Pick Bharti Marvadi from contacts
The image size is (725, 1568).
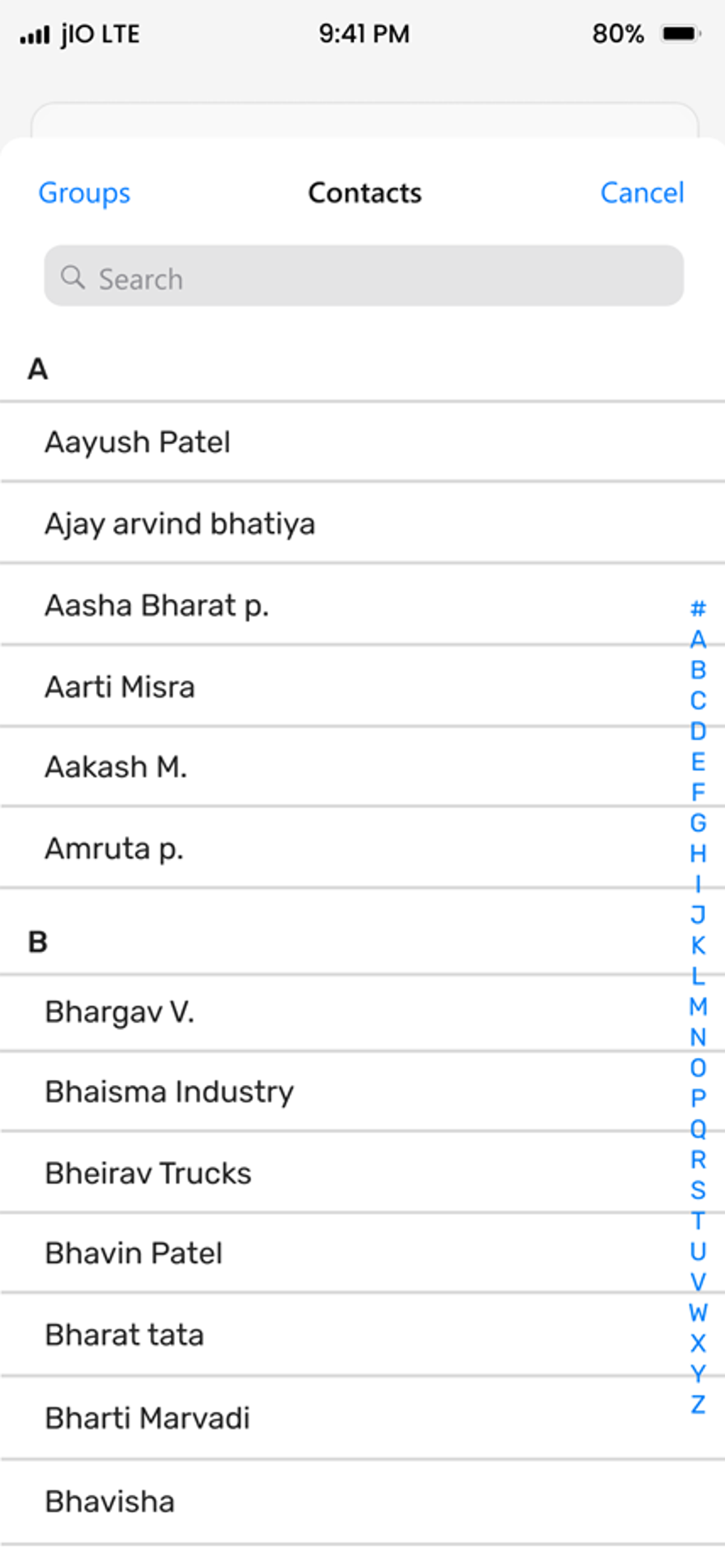tap(147, 1418)
